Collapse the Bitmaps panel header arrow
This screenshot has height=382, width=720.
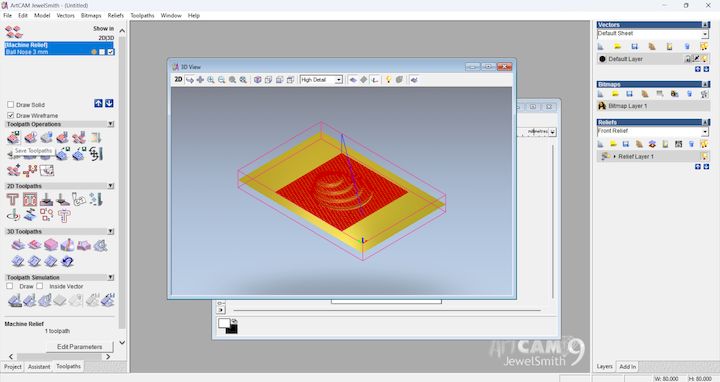point(706,84)
